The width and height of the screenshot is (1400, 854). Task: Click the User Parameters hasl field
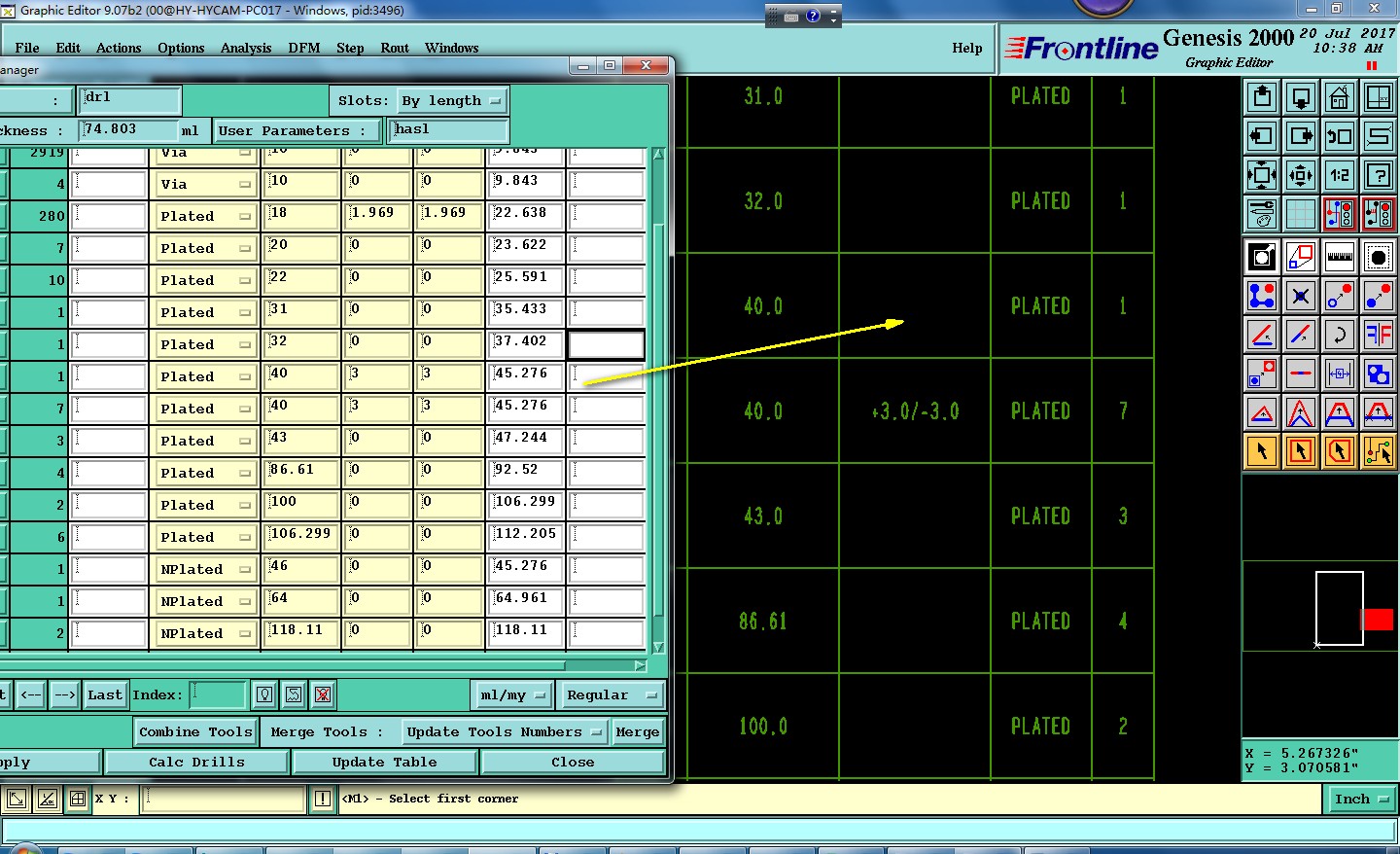pyautogui.click(x=449, y=130)
